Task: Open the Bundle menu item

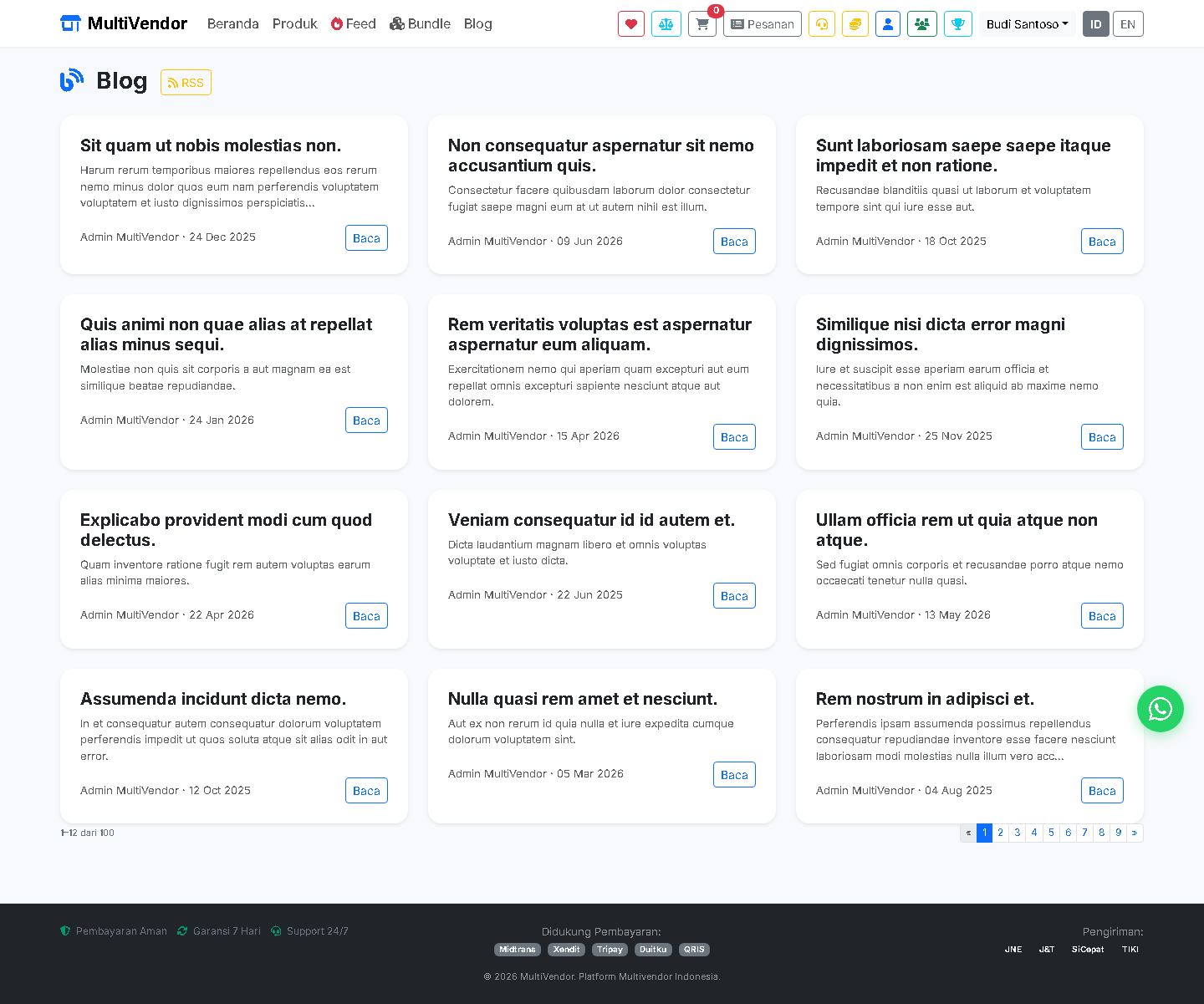Action: coord(420,24)
